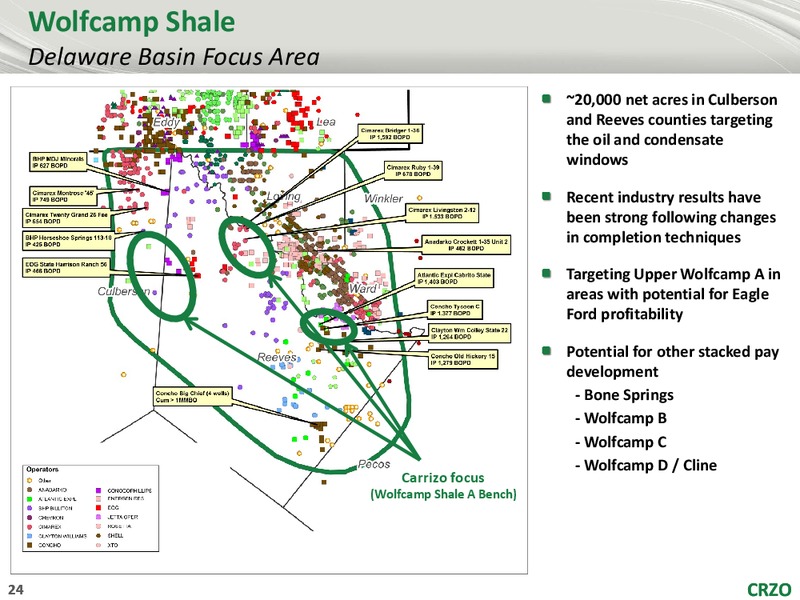Click the Anadarko brown legend marker
Image resolution: width=800 pixels, height=600 pixels.
[30, 490]
